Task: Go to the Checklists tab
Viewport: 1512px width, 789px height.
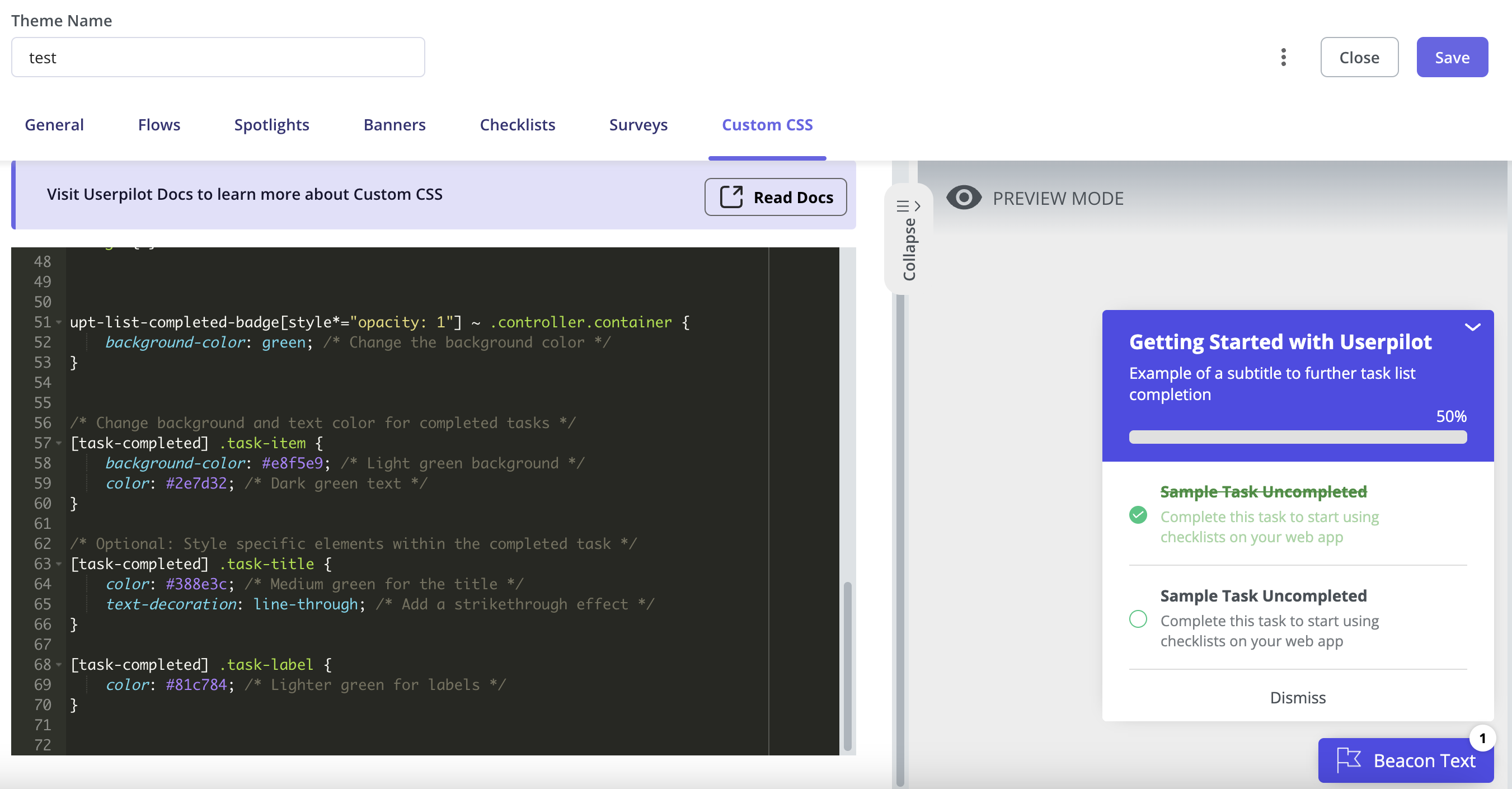Action: click(517, 124)
